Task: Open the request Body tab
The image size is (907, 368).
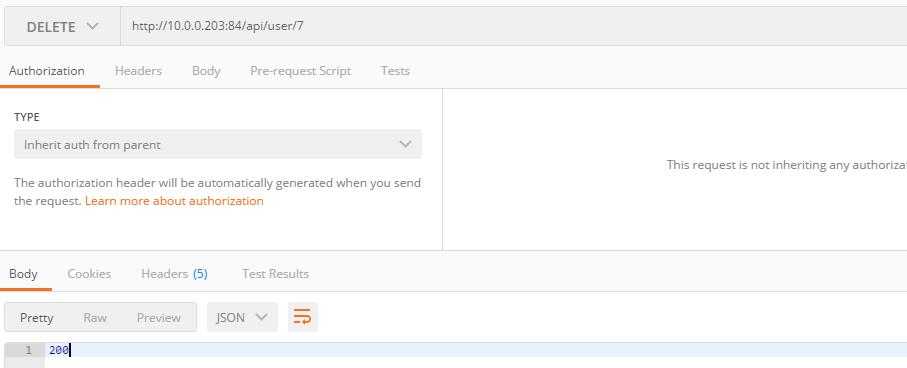Action: click(x=206, y=71)
